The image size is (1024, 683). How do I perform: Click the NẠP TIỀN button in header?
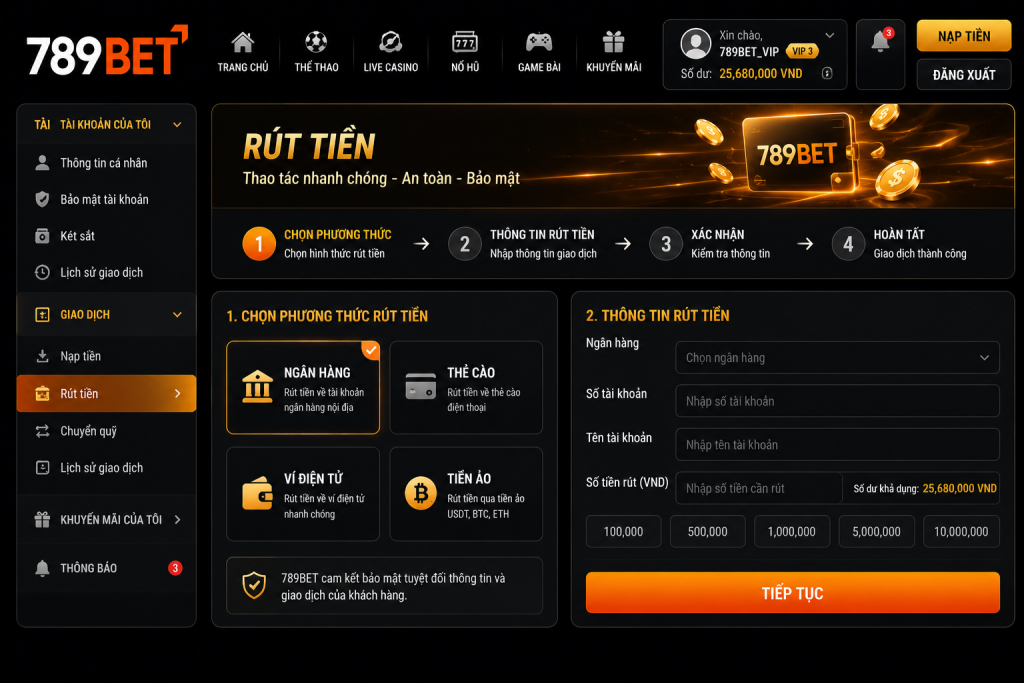click(964, 36)
